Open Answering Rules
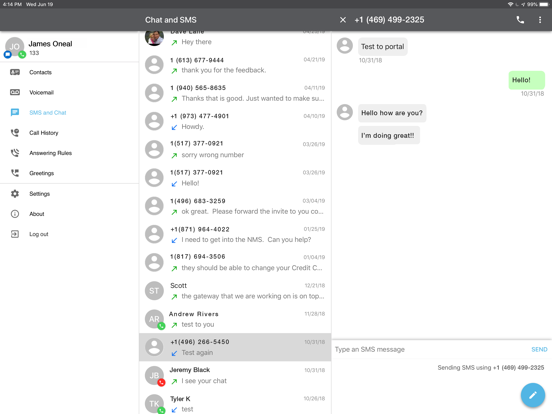 coord(69,153)
